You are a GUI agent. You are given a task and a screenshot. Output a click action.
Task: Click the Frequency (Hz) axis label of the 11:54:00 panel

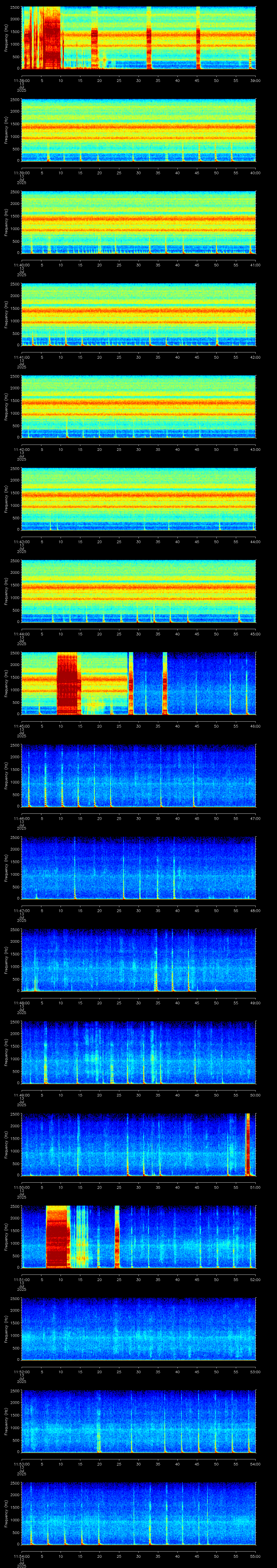[6, 1514]
